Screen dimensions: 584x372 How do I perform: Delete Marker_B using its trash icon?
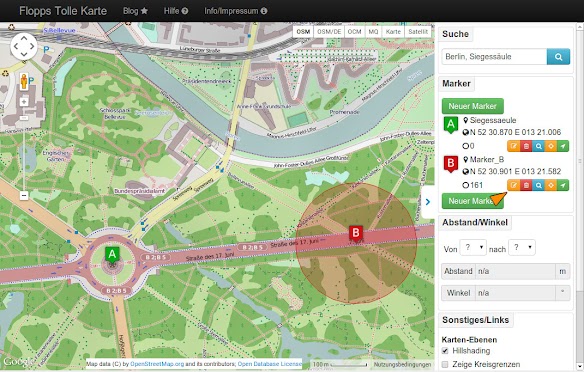tap(526, 185)
